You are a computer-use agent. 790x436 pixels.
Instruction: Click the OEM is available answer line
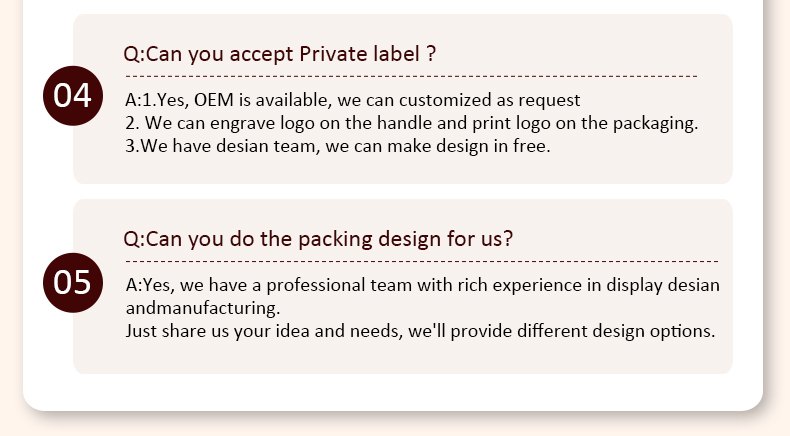point(352,101)
